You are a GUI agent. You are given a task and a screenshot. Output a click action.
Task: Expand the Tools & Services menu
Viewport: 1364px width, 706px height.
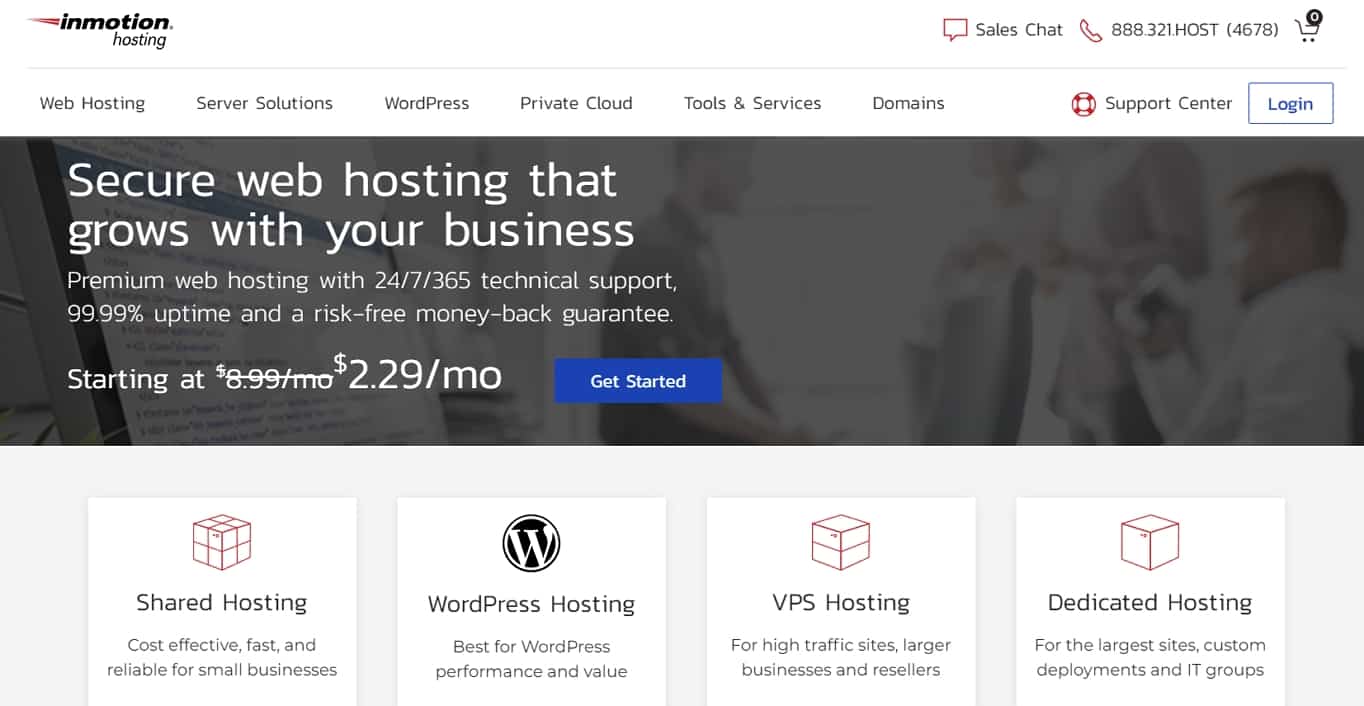pos(752,103)
